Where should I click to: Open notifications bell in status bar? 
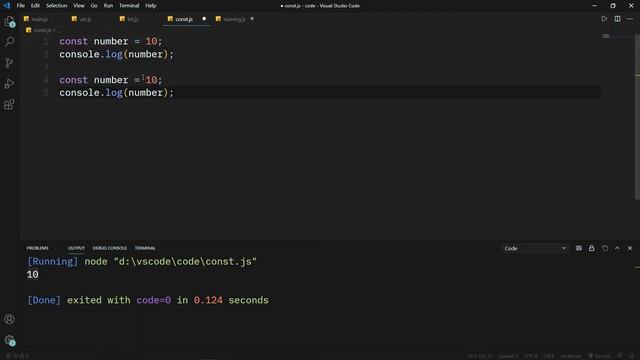[632, 356]
